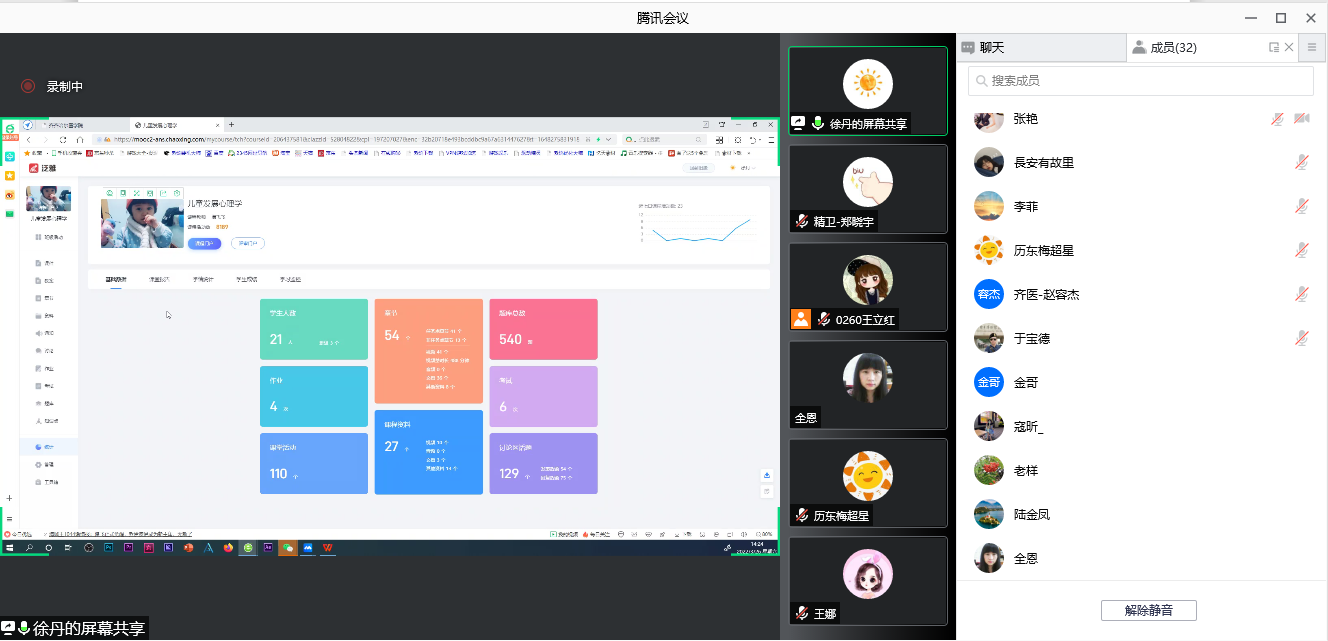1328x641 pixels.
Task: Click the muted mic icon on 王娜's tile
Action: [x=801, y=613]
